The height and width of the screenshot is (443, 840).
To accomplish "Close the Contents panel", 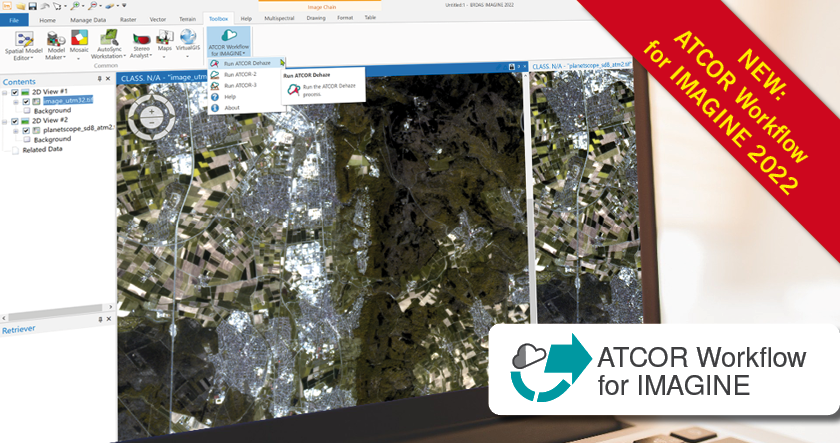I will [x=108, y=79].
